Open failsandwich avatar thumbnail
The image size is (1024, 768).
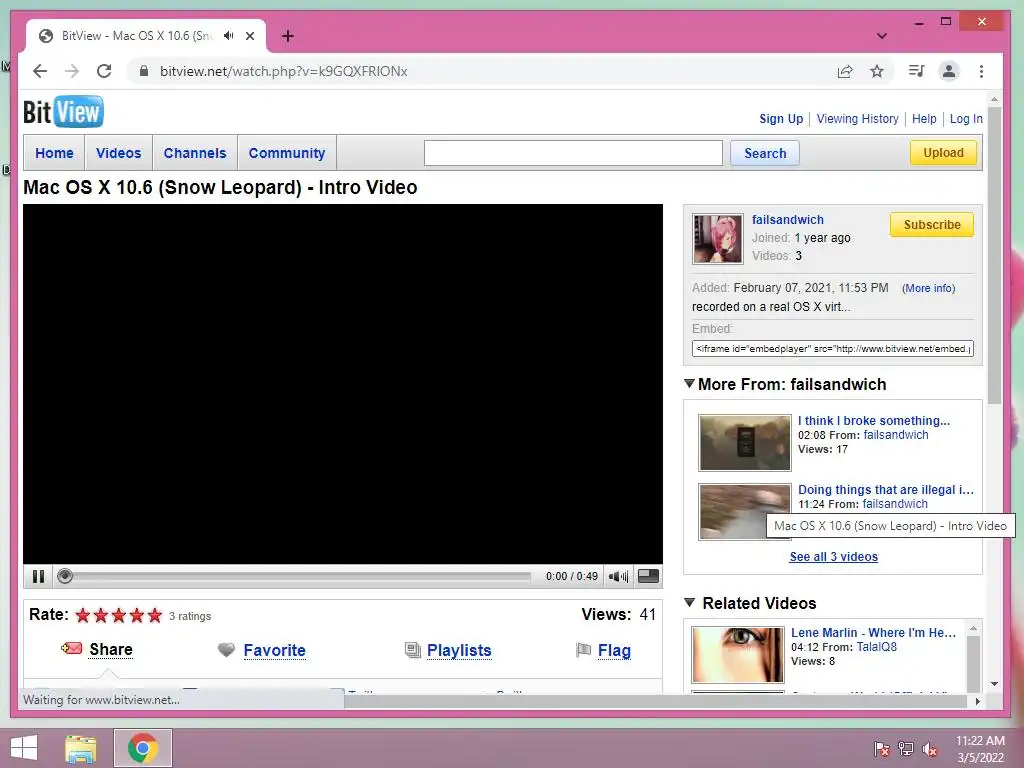click(x=718, y=238)
